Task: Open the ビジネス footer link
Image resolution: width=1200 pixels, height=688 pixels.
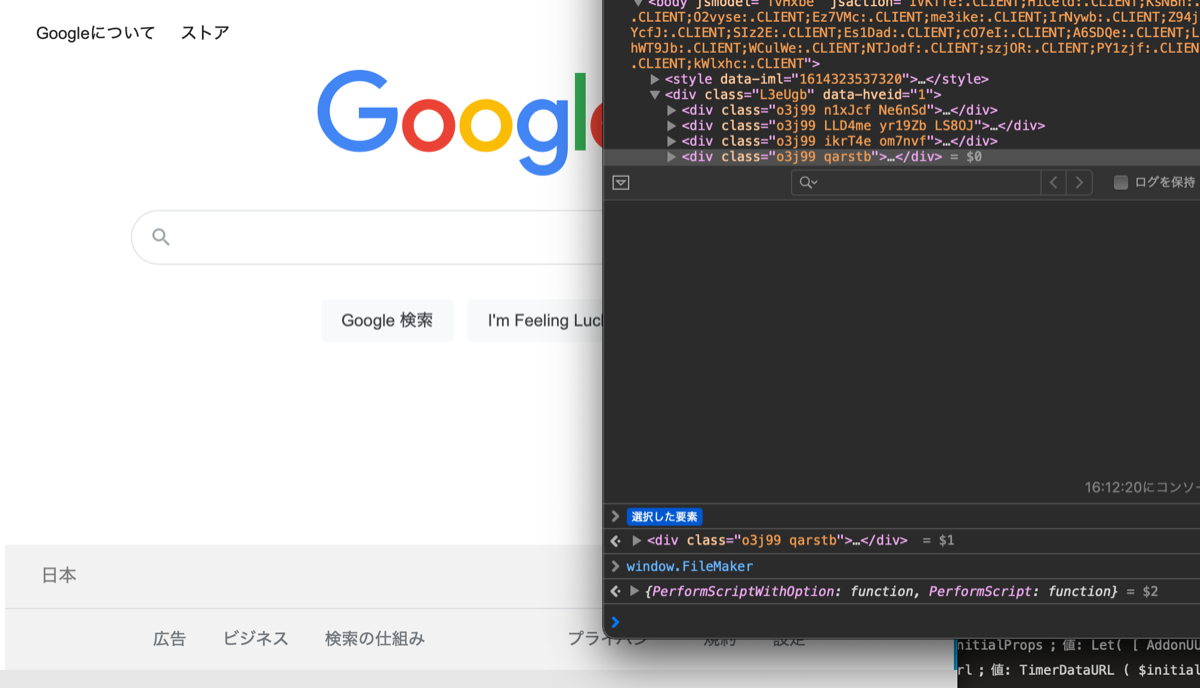Action: (255, 638)
